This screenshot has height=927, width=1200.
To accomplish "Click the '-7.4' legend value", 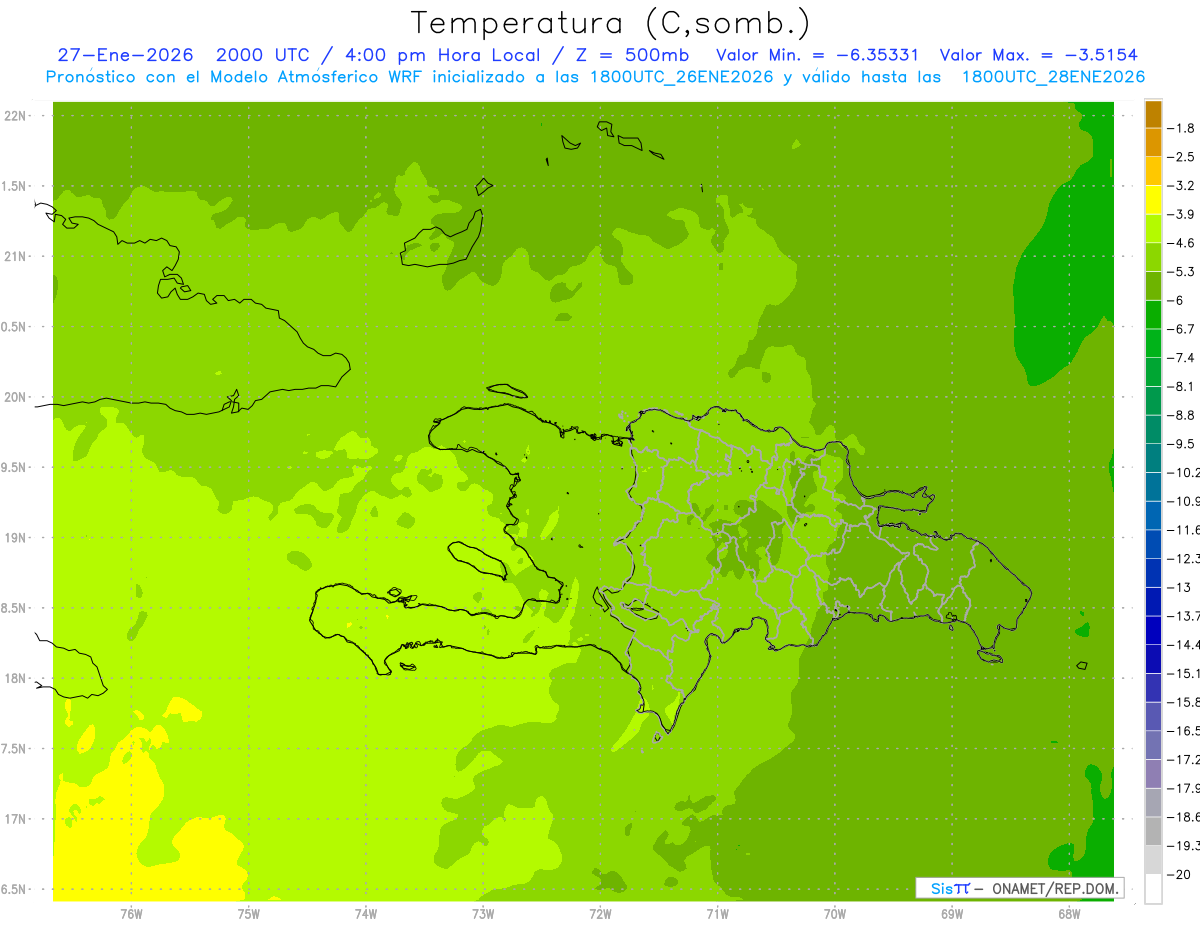I will (x=1183, y=358).
